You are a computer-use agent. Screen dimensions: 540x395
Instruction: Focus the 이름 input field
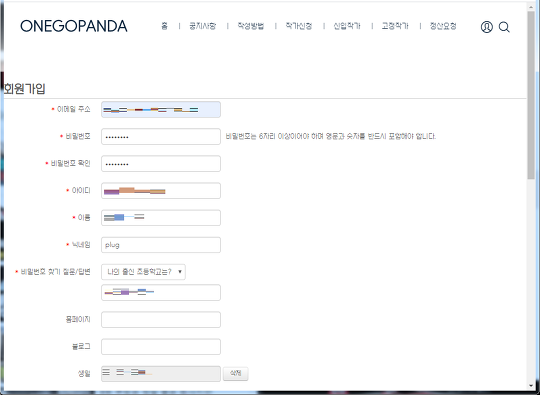pos(161,218)
